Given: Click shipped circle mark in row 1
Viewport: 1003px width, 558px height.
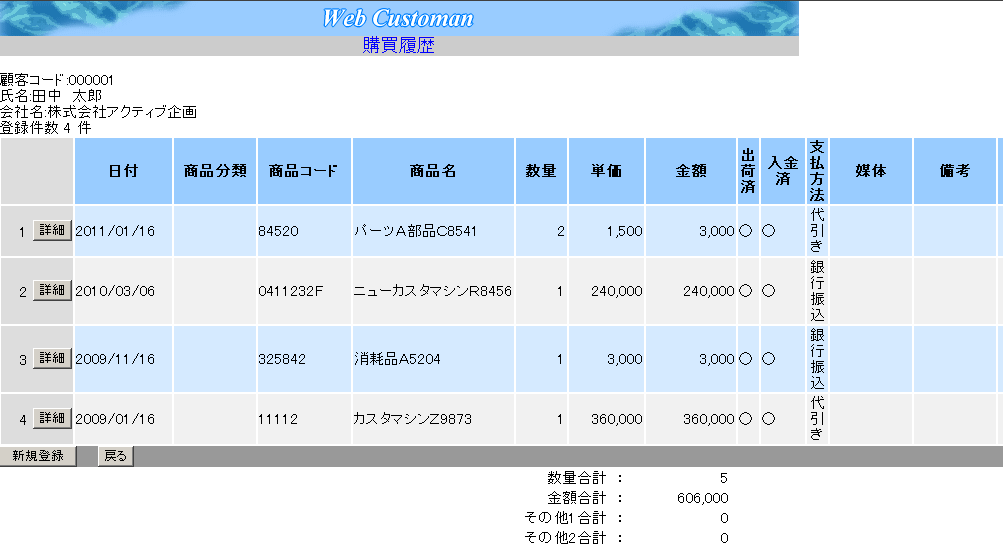Looking at the screenshot, I should pyautogui.click(x=745, y=231).
